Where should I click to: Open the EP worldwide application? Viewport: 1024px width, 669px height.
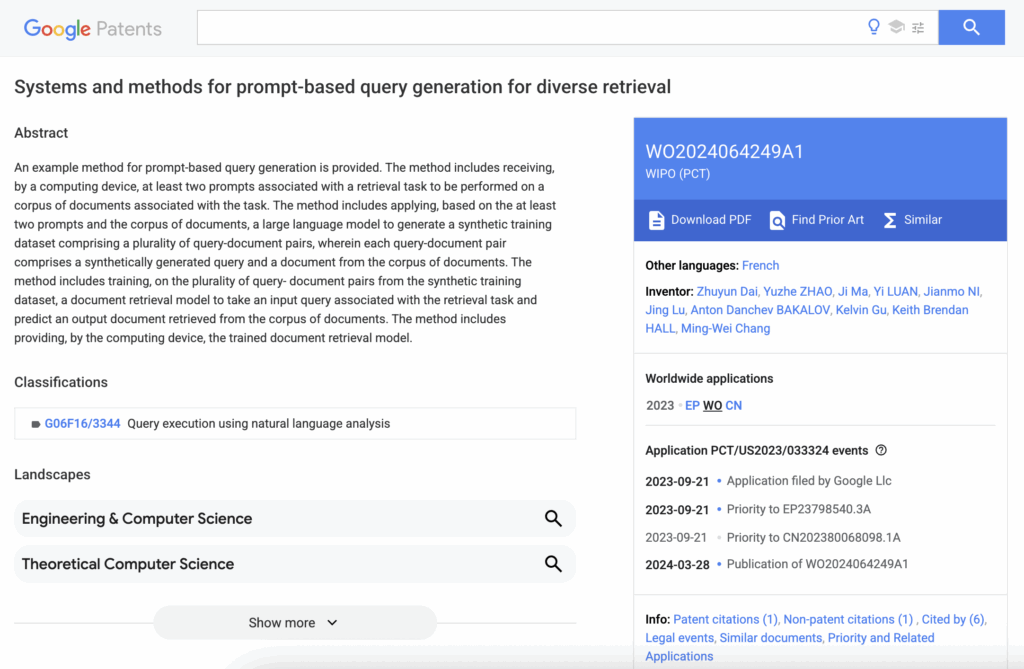click(692, 406)
